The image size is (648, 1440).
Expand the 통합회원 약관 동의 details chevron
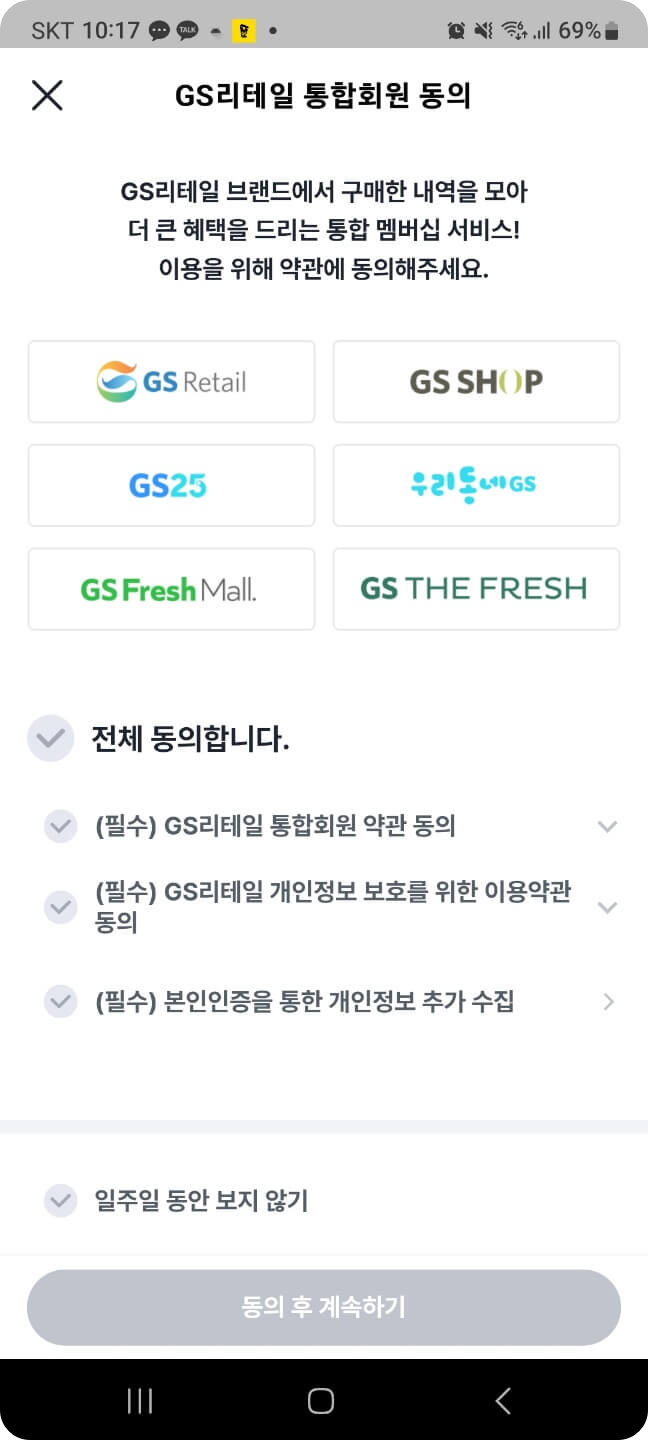click(x=608, y=826)
